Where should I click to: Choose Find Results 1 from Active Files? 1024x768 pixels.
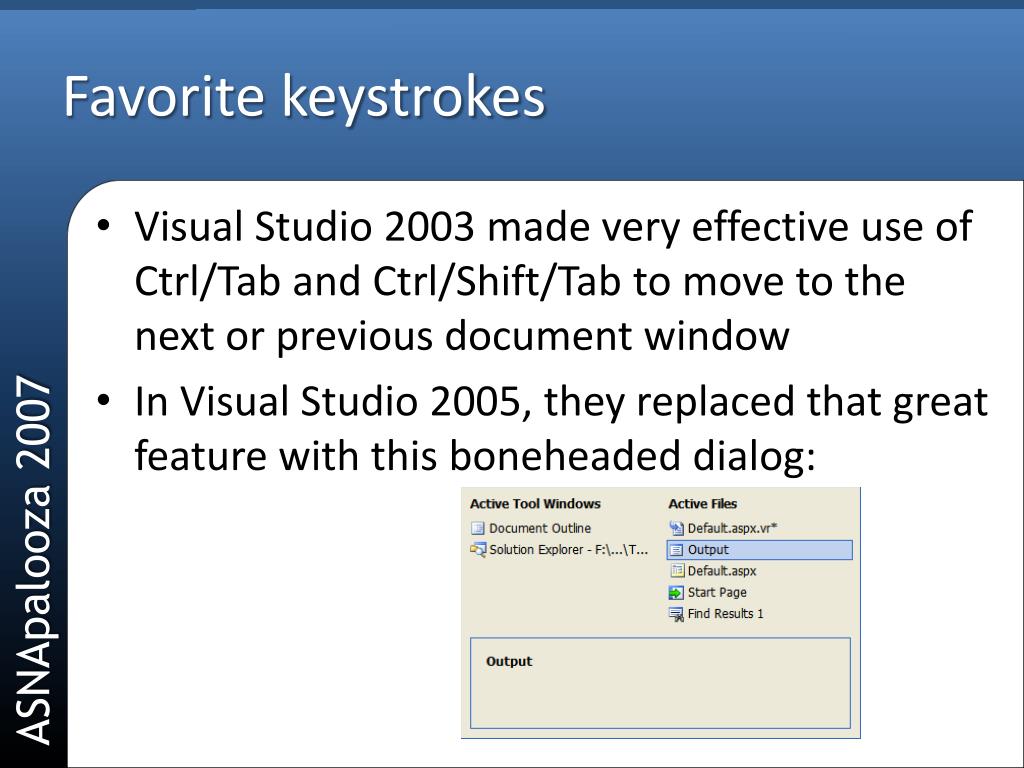(x=716, y=614)
